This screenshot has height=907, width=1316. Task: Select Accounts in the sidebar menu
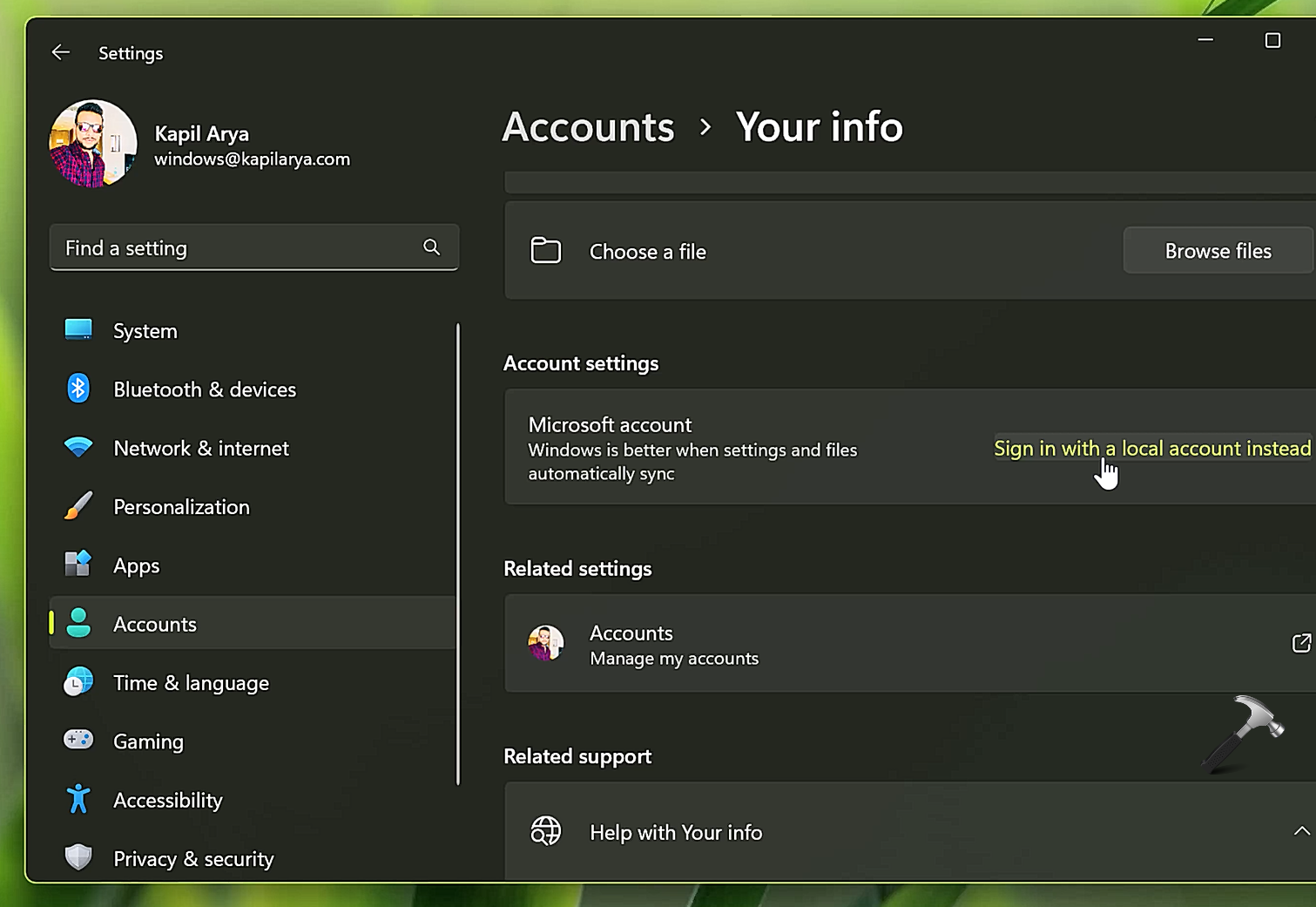point(155,624)
